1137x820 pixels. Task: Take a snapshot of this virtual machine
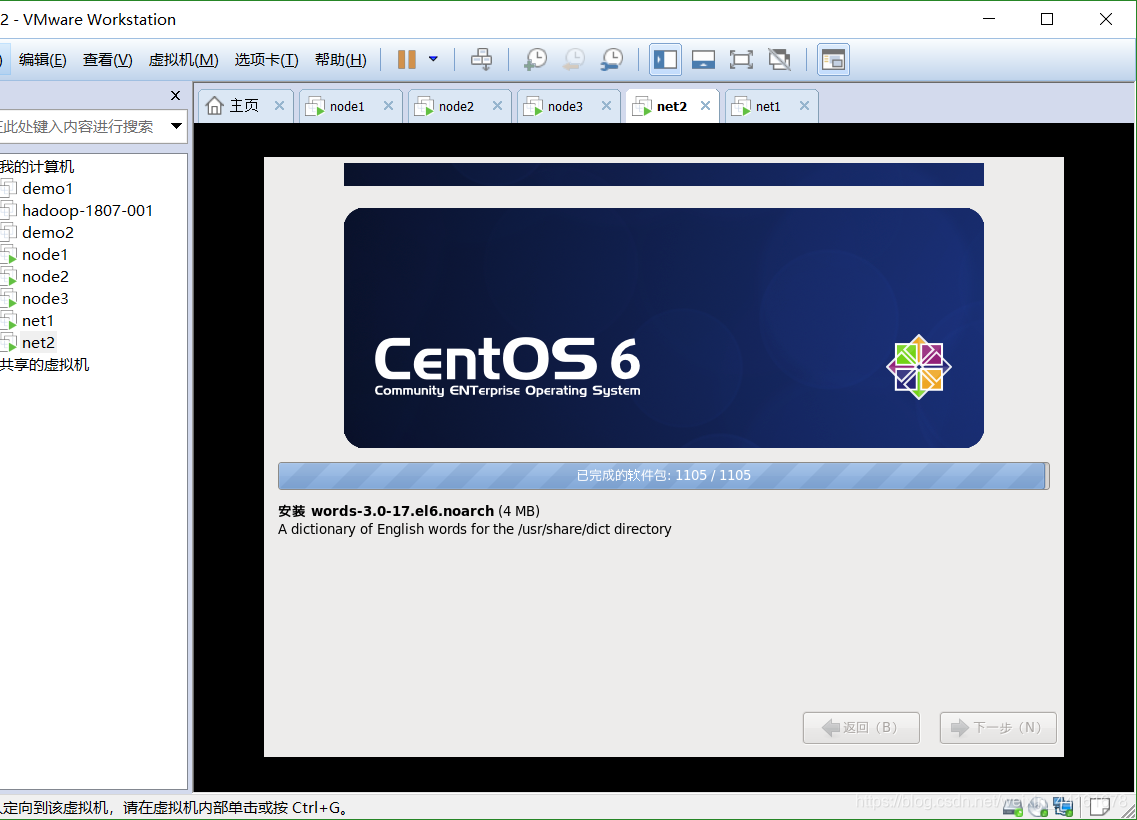pos(536,59)
